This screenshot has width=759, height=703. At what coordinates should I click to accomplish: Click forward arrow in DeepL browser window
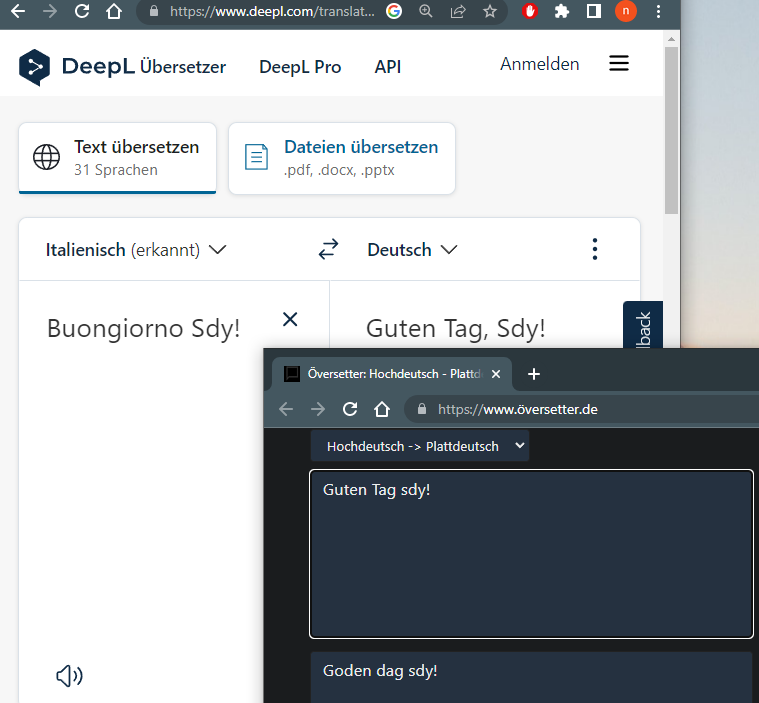point(50,11)
